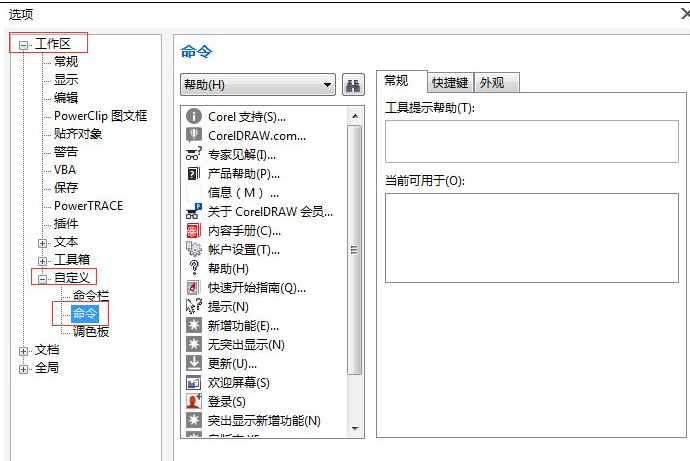Click the 产品帮助(P) help book icon
The image size is (690, 461).
(x=194, y=173)
